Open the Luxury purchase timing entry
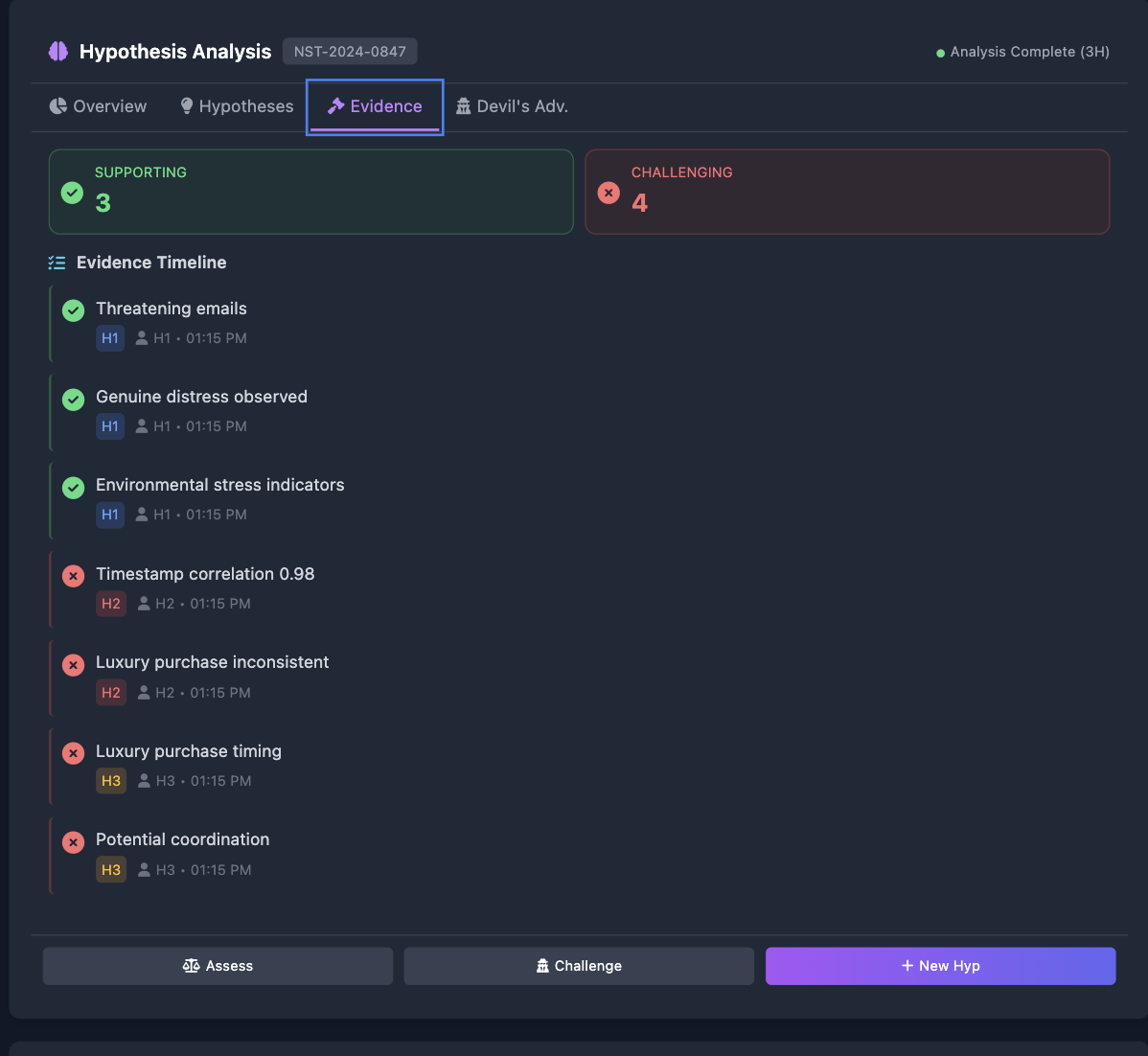1148x1056 pixels. (x=579, y=767)
